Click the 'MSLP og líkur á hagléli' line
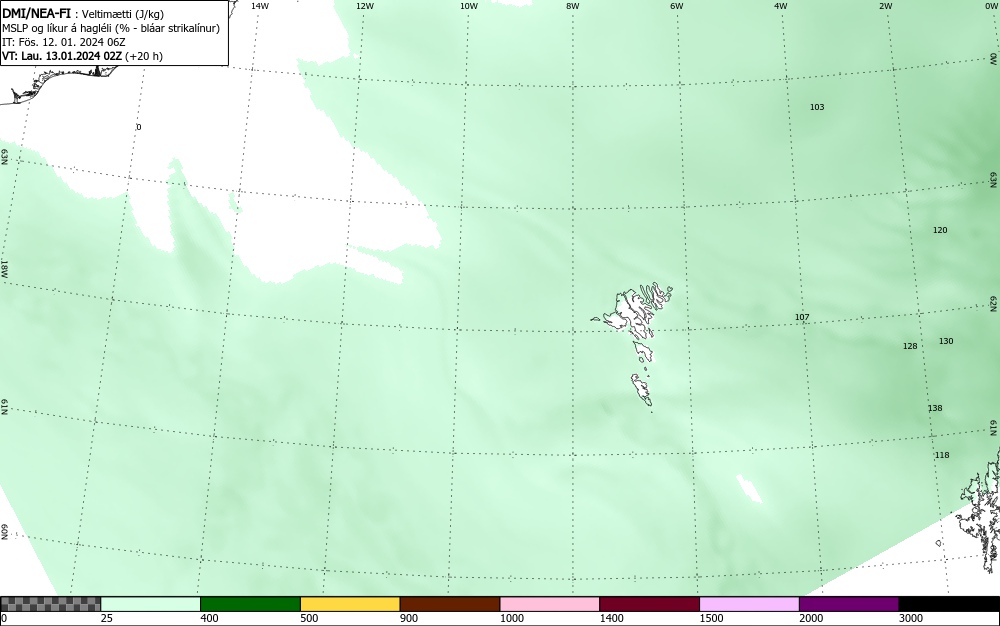1000x626 pixels. (111, 28)
